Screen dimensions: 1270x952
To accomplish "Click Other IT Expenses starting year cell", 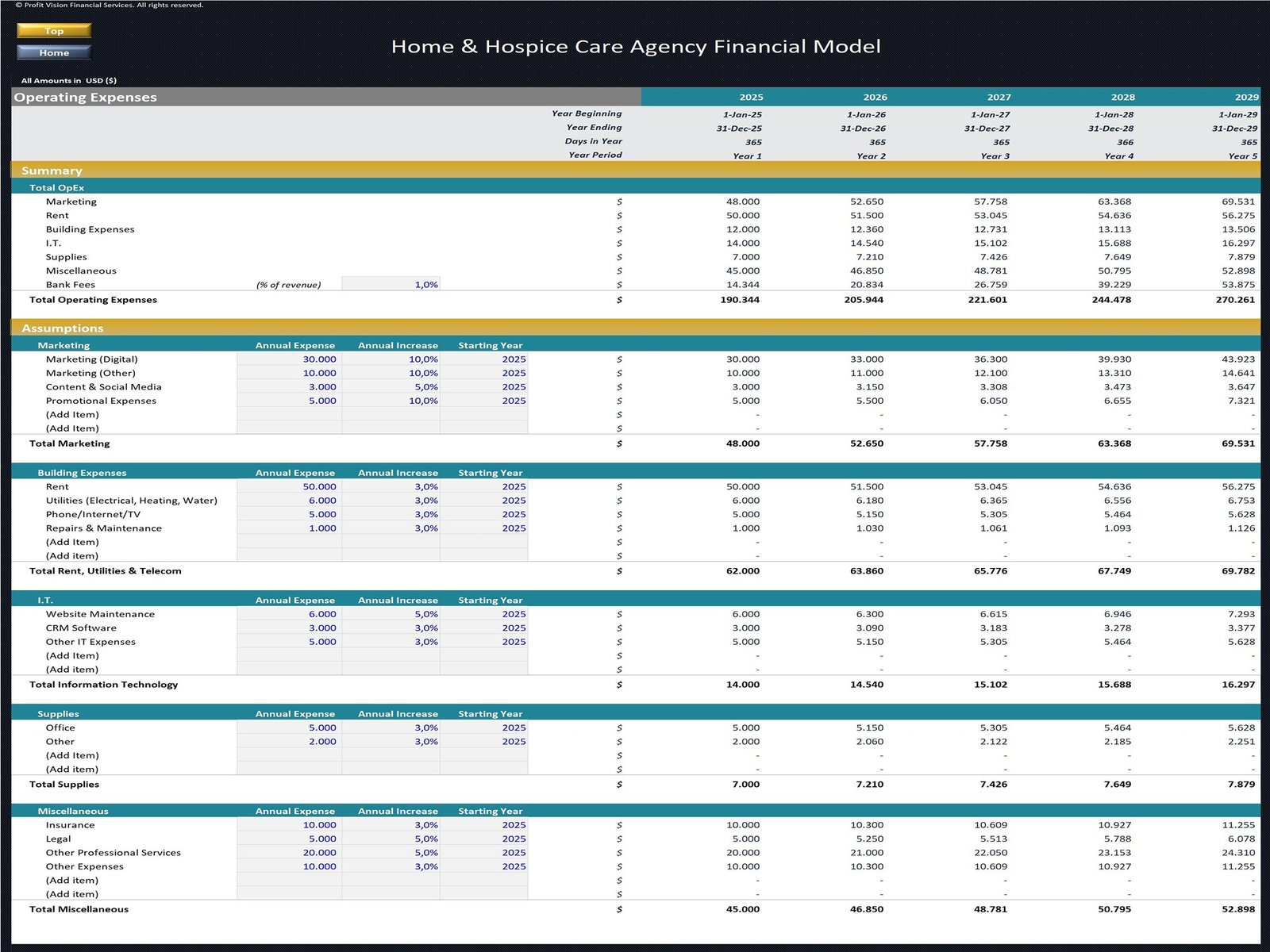I will (483, 642).
